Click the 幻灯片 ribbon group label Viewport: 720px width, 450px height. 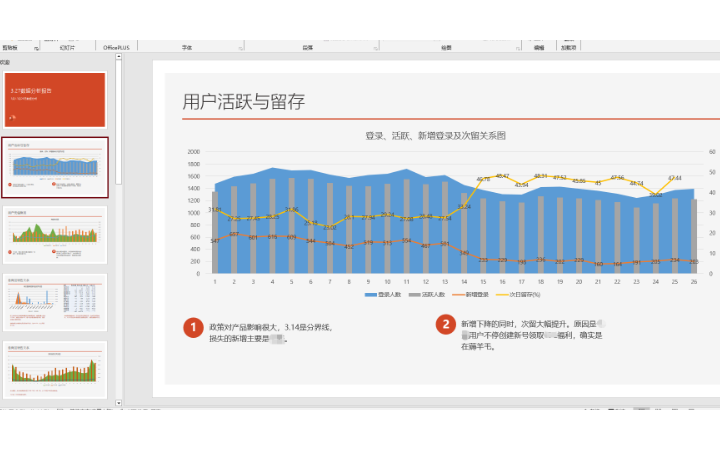tap(67, 48)
